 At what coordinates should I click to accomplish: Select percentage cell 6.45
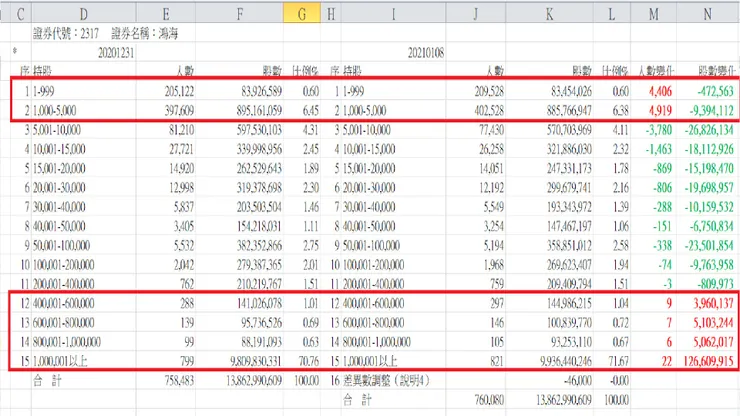coord(311,110)
